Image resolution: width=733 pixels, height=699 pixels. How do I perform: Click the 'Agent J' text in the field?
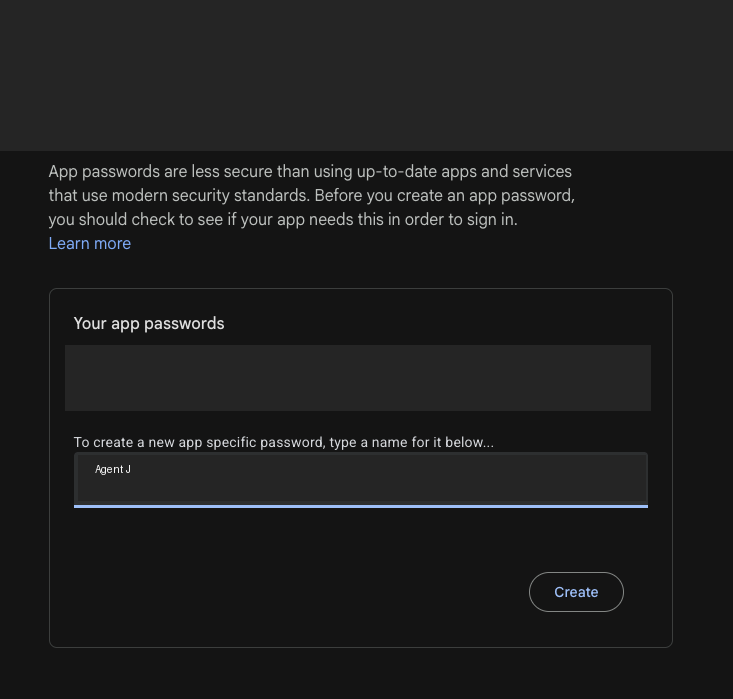[113, 469]
